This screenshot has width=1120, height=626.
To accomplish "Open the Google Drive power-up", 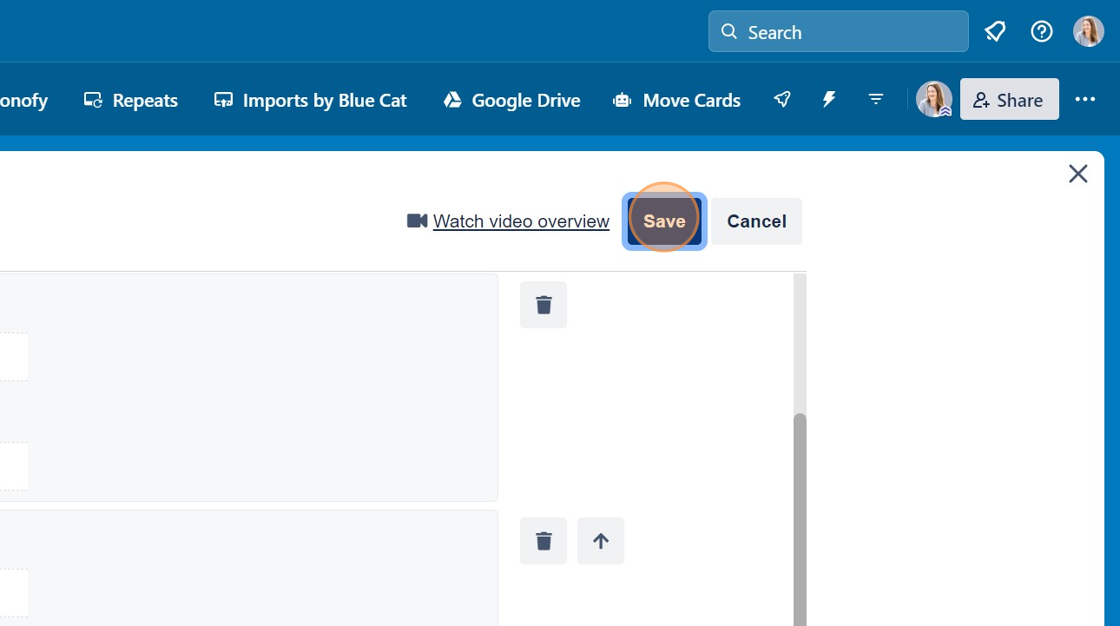I will 511,100.
